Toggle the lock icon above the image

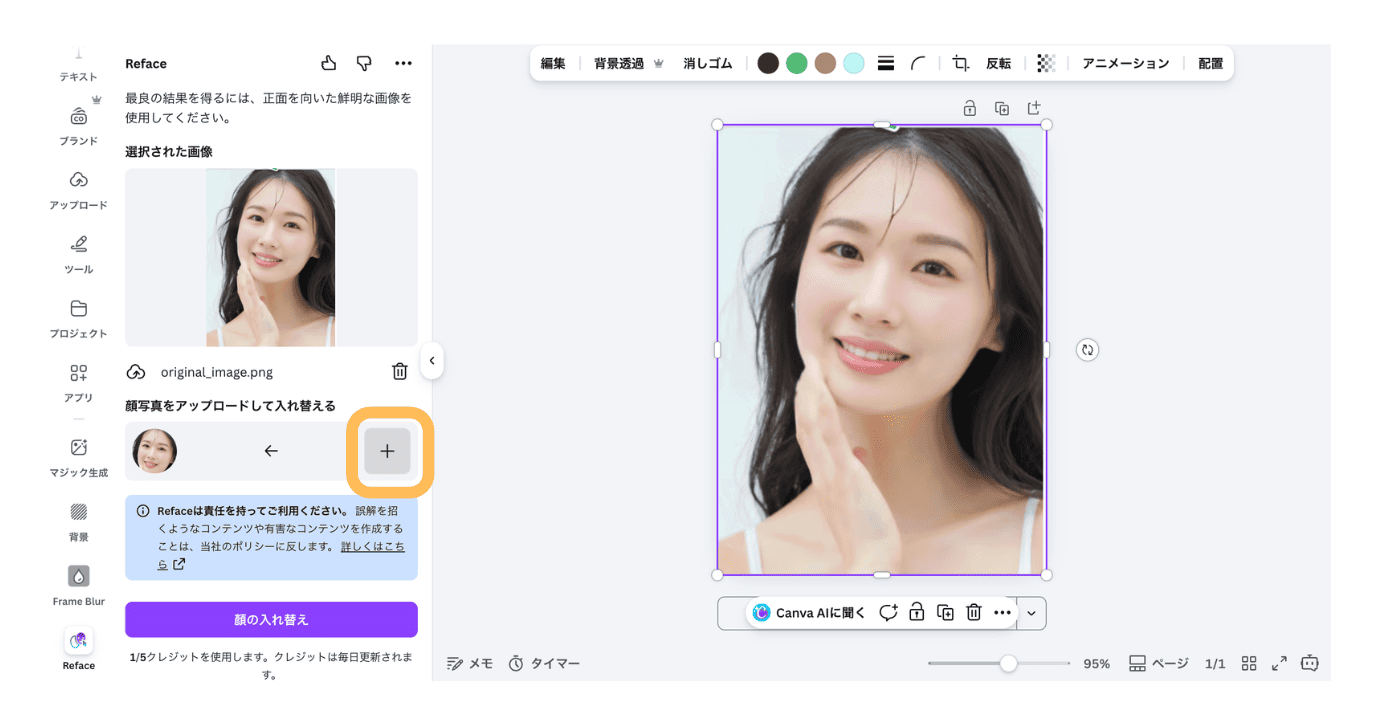(969, 108)
